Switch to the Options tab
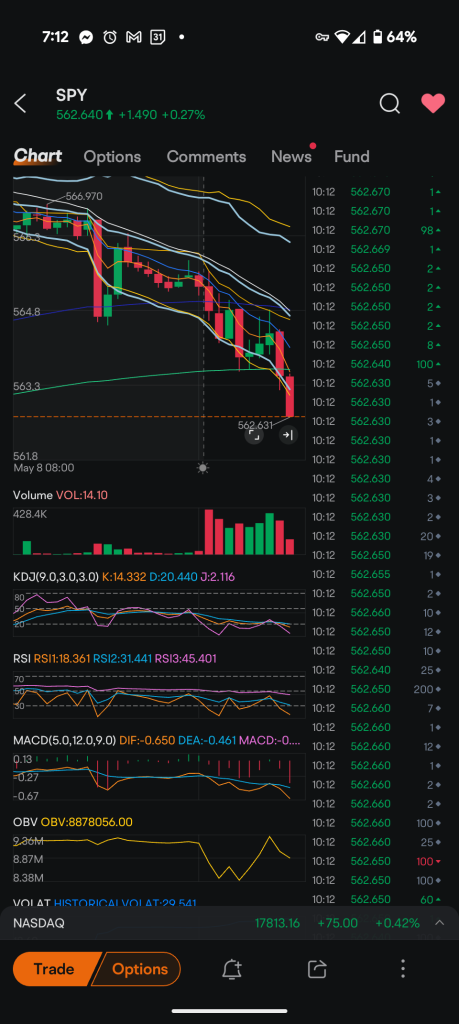The height and width of the screenshot is (1024, 459). (x=112, y=157)
